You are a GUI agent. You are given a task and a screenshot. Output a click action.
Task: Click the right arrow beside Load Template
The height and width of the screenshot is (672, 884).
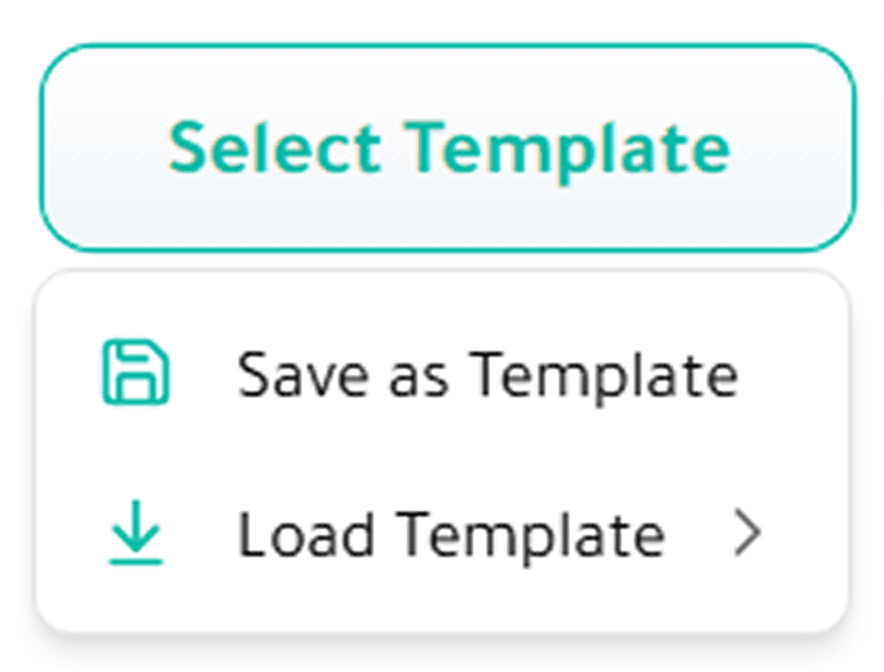746,535
